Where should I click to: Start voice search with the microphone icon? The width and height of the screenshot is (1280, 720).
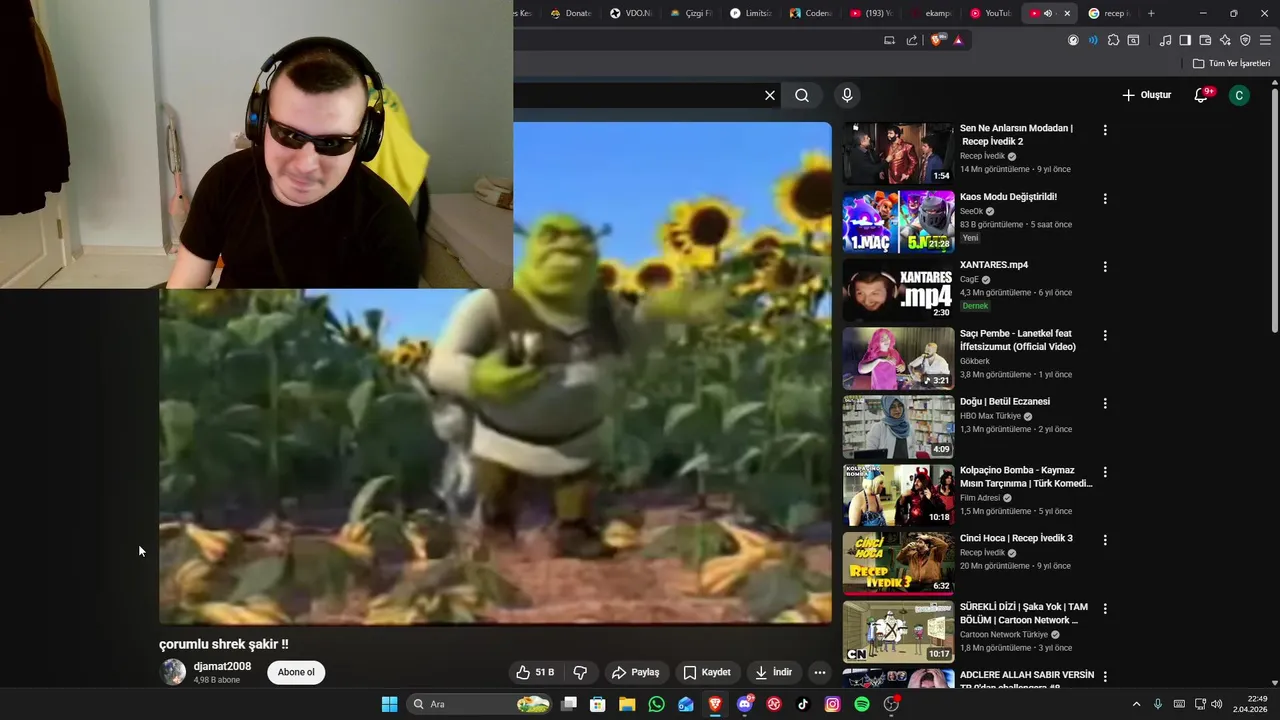point(847,95)
